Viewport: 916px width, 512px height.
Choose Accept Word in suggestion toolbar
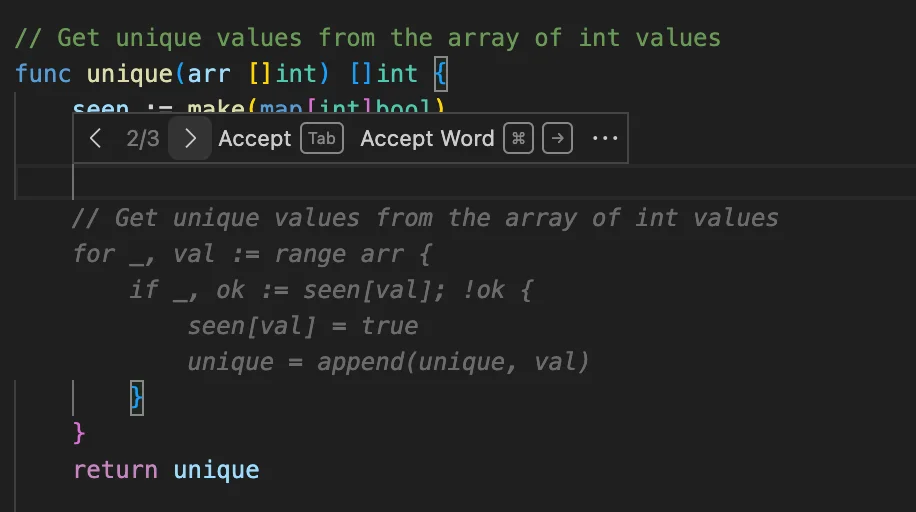click(427, 139)
